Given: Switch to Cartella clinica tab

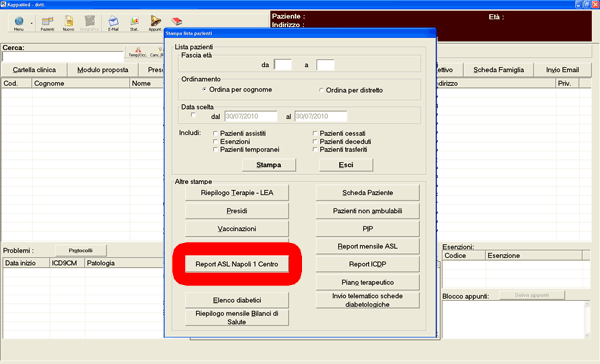Looking at the screenshot, I should (34, 70).
